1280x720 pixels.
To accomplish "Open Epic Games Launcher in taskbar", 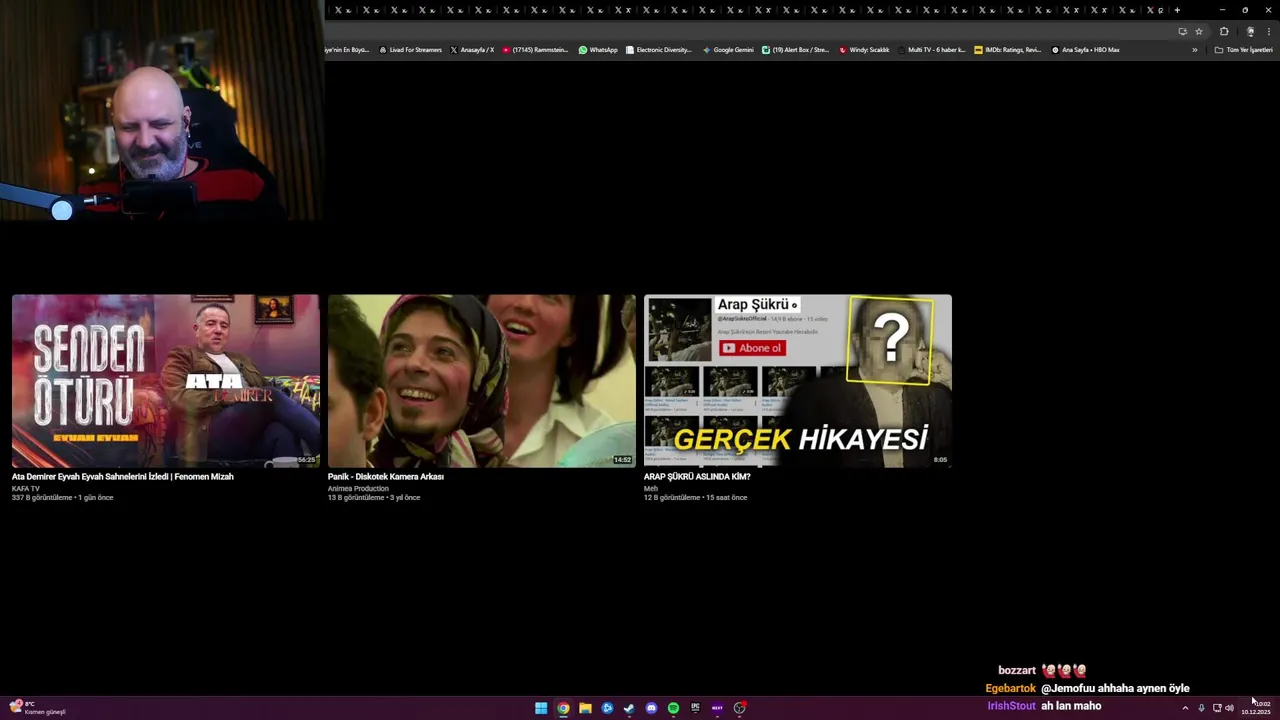I will [x=695, y=708].
